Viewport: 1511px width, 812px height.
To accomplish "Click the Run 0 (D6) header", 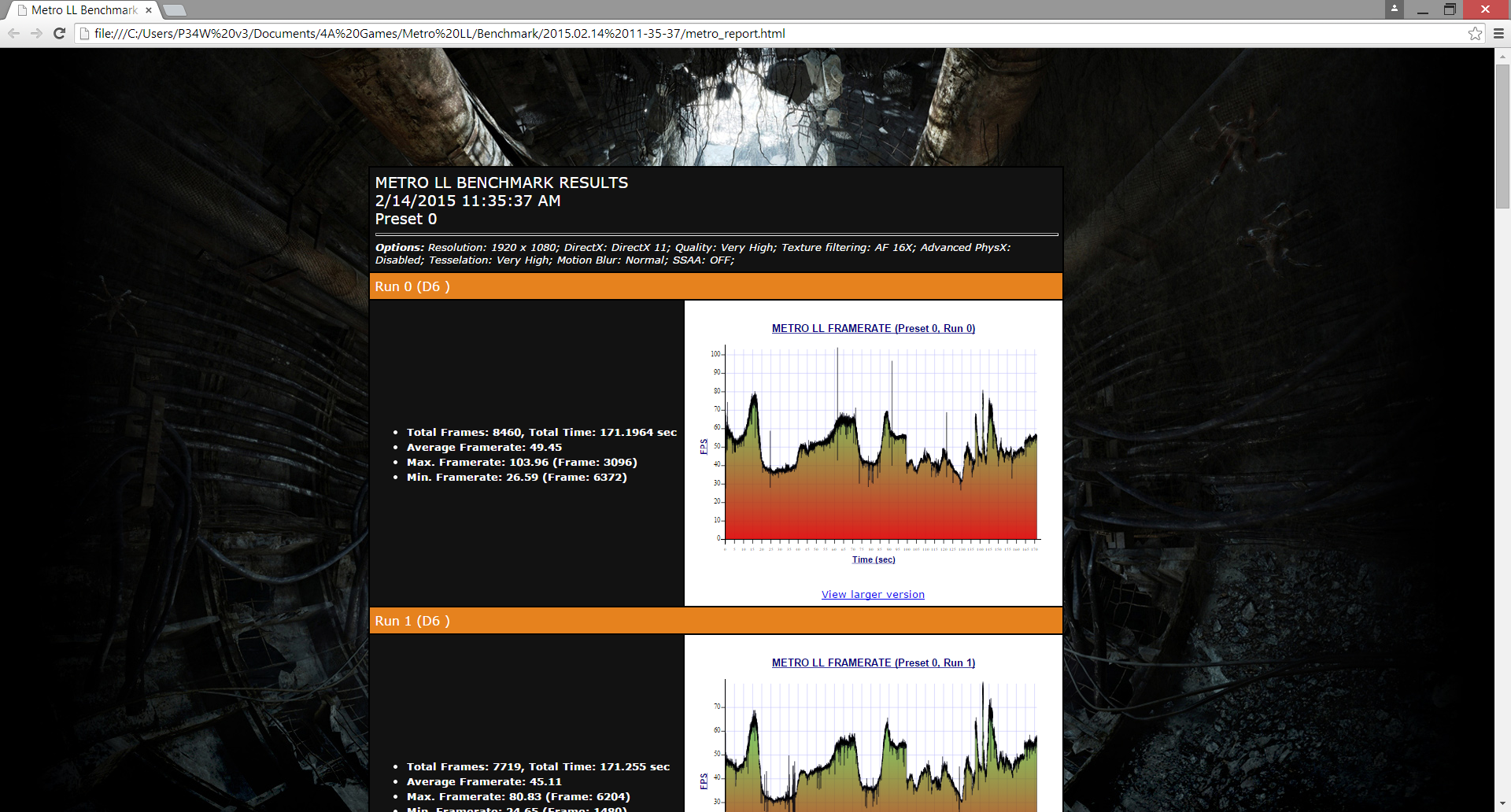I will (x=715, y=286).
